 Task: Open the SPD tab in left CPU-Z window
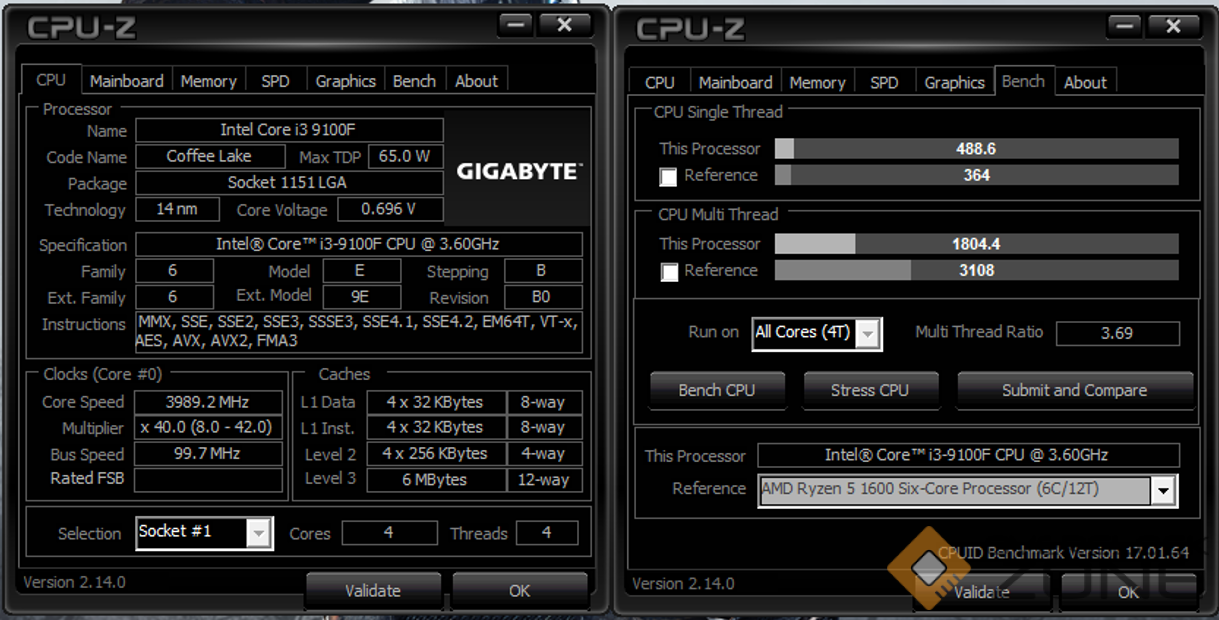point(275,81)
